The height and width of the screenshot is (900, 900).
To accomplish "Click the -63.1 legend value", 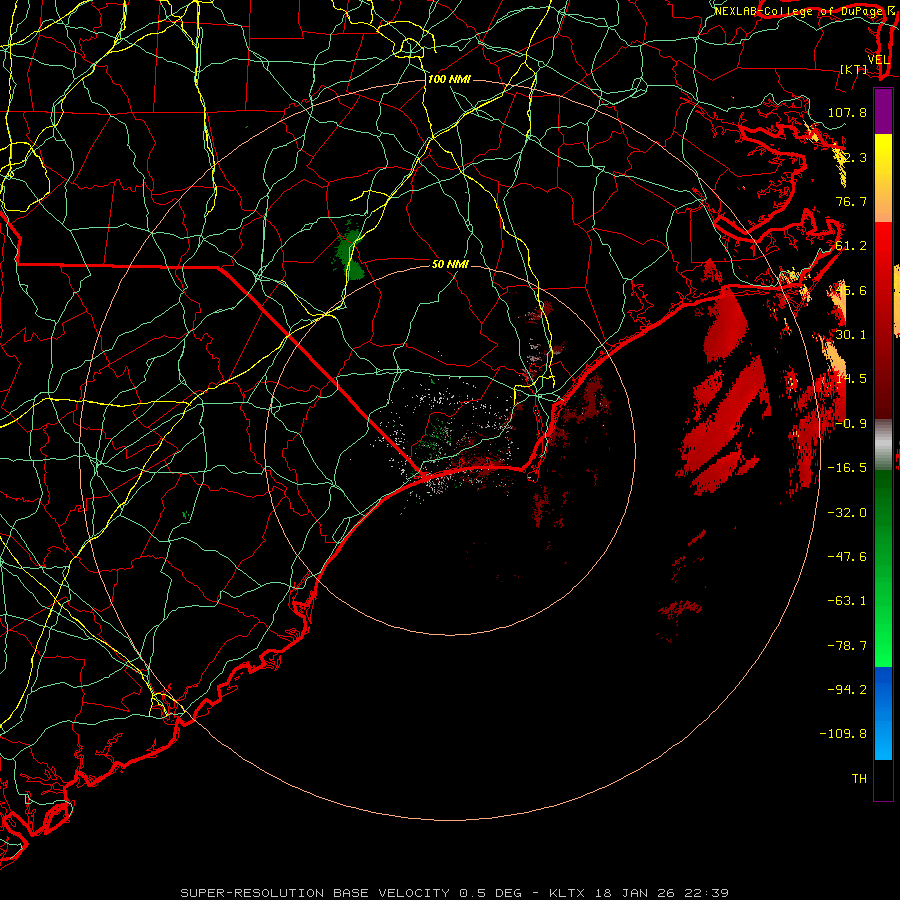I will (x=847, y=601).
